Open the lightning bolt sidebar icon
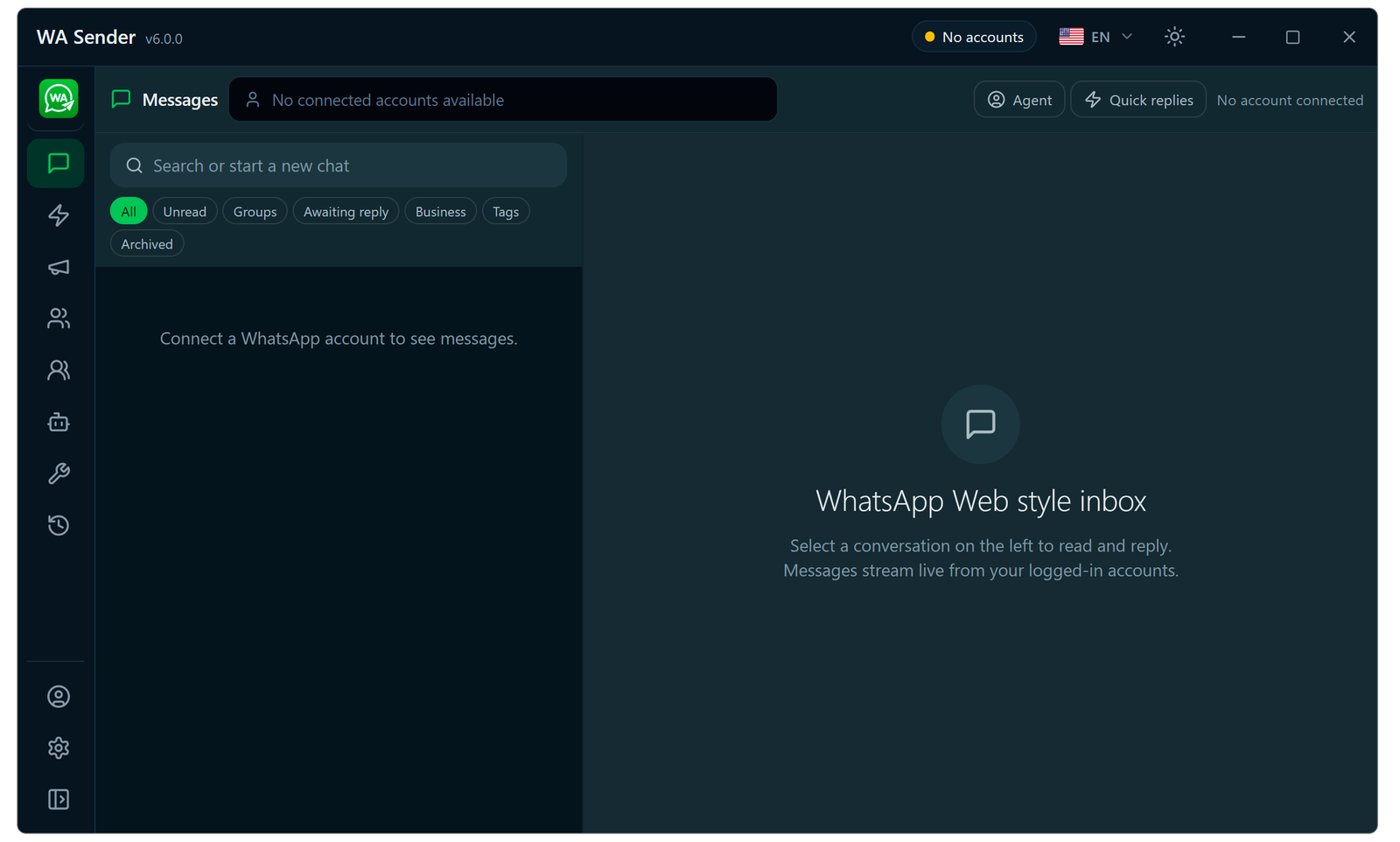This screenshot has height=842, width=1400. (59, 215)
